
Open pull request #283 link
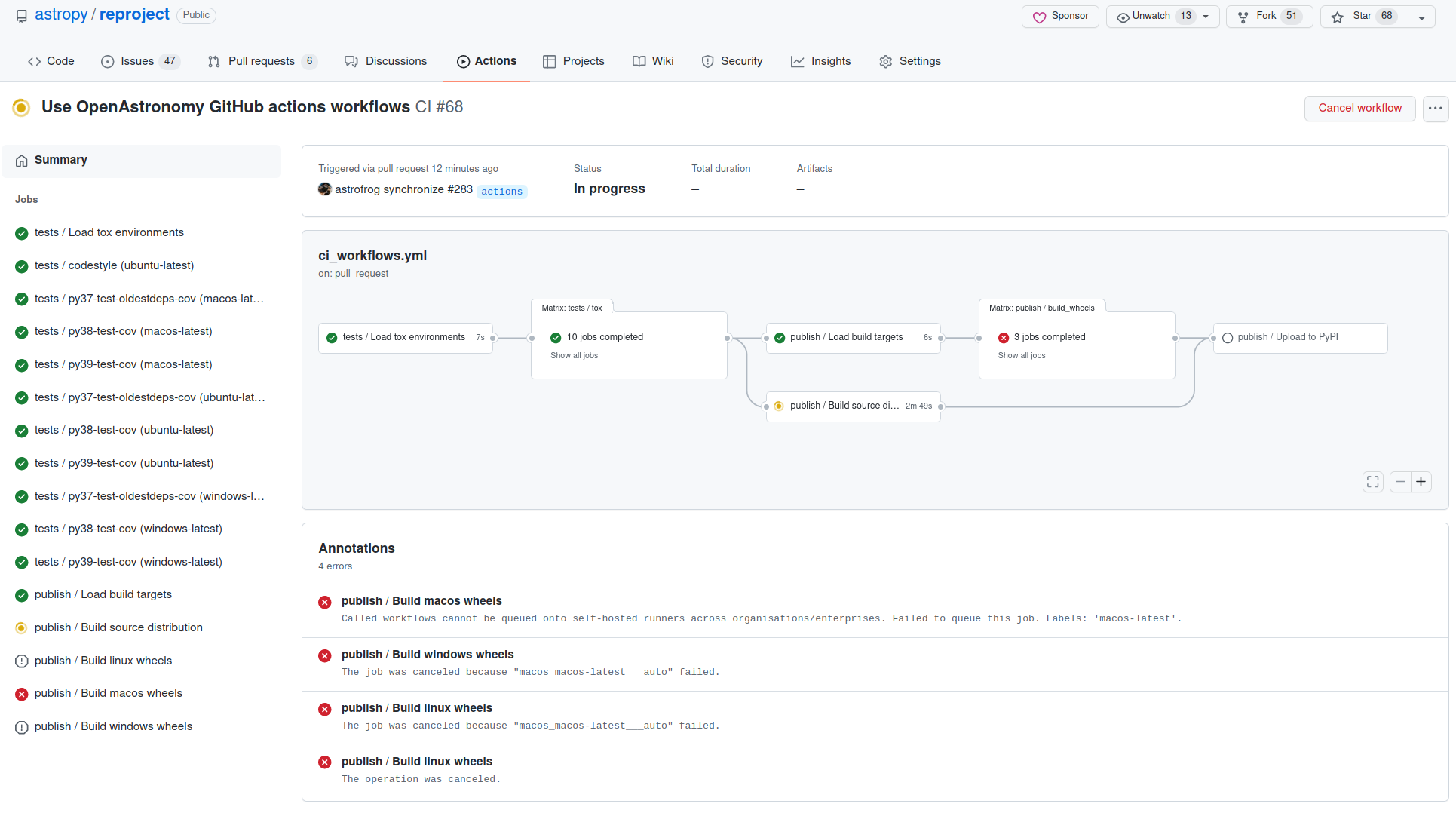pos(461,189)
